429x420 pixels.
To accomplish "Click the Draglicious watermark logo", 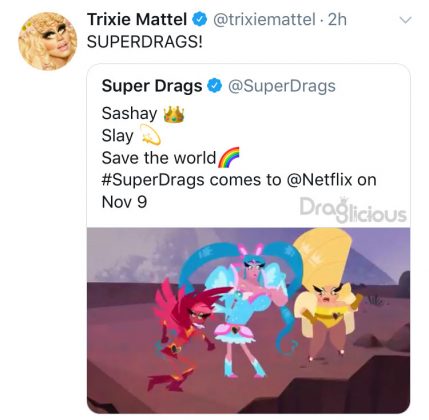I will [x=353, y=210].
